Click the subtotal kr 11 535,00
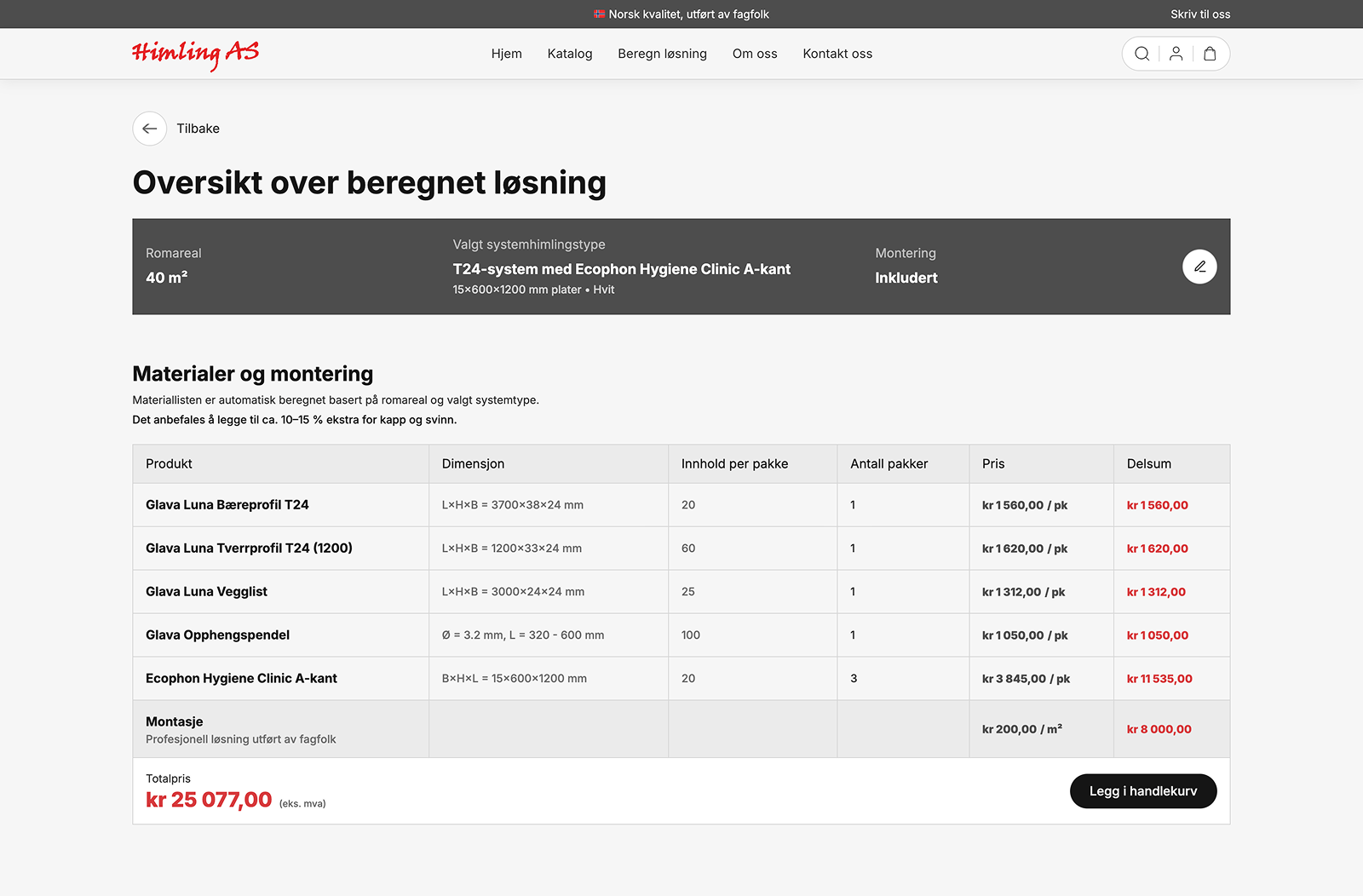 pos(1159,679)
